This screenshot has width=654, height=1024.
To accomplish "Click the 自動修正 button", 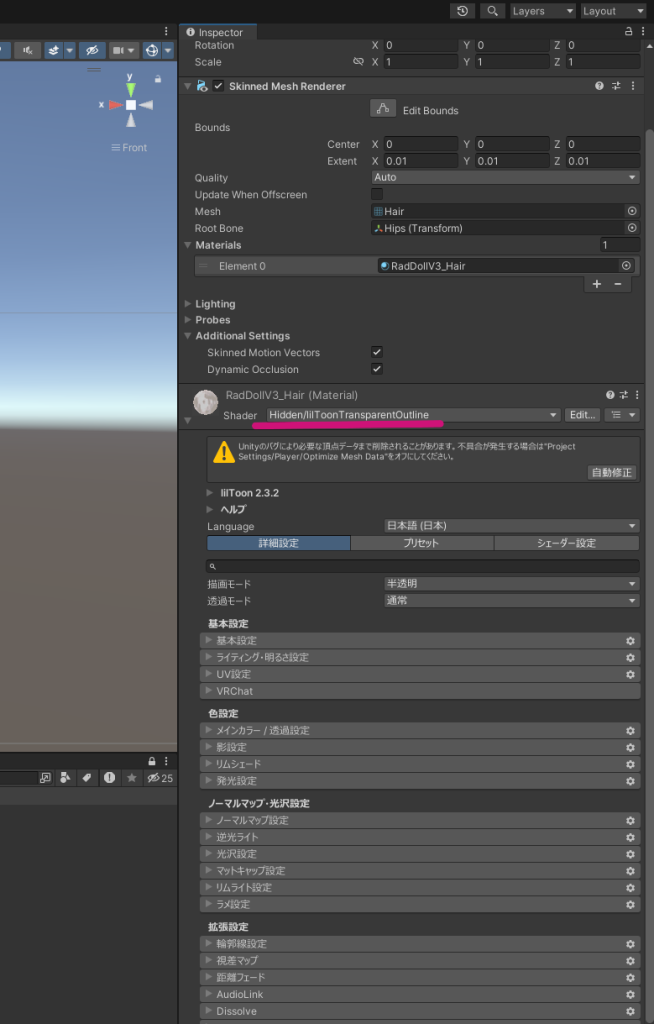I will [x=611, y=472].
